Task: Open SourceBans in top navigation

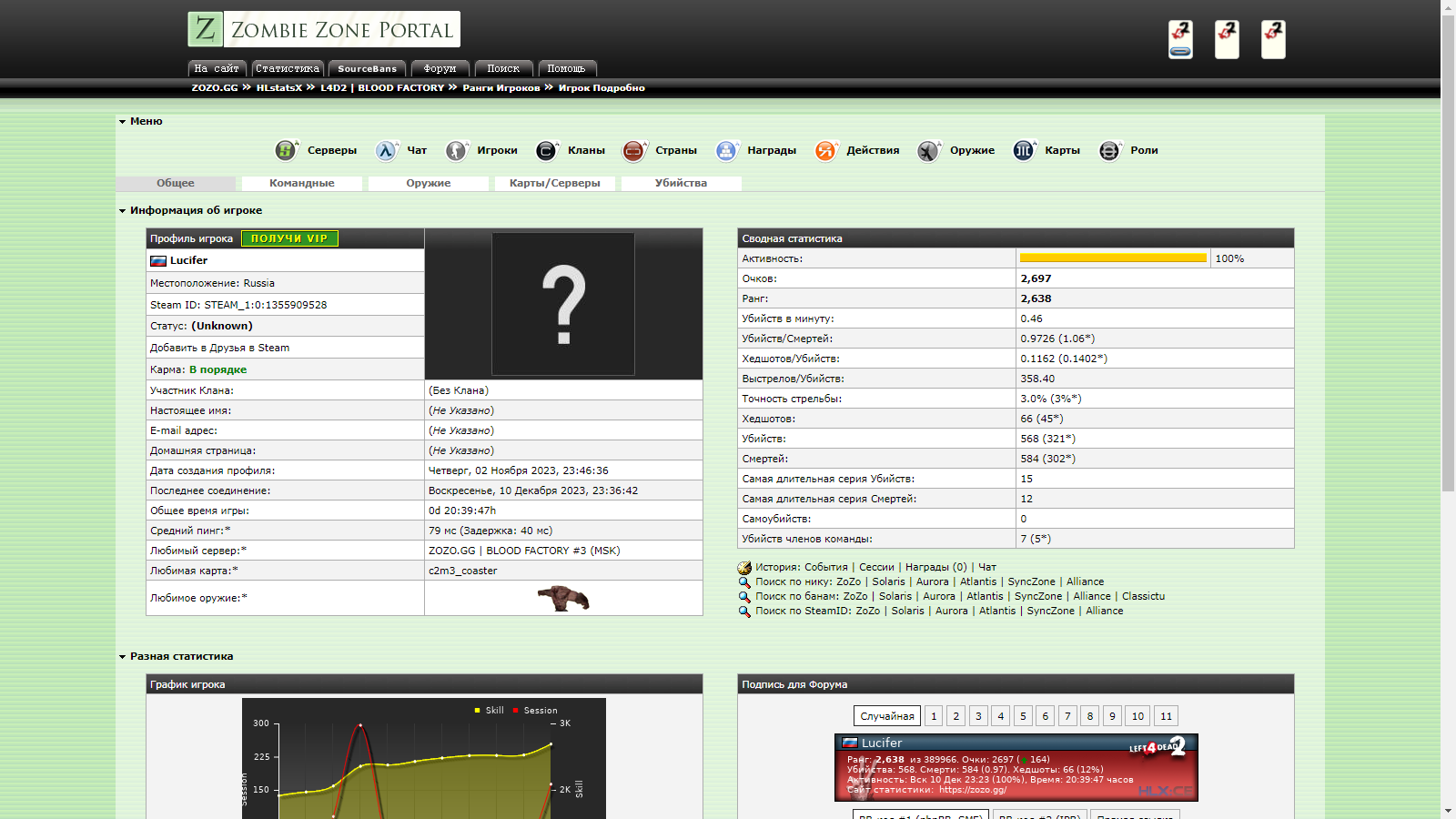Action: point(368,68)
